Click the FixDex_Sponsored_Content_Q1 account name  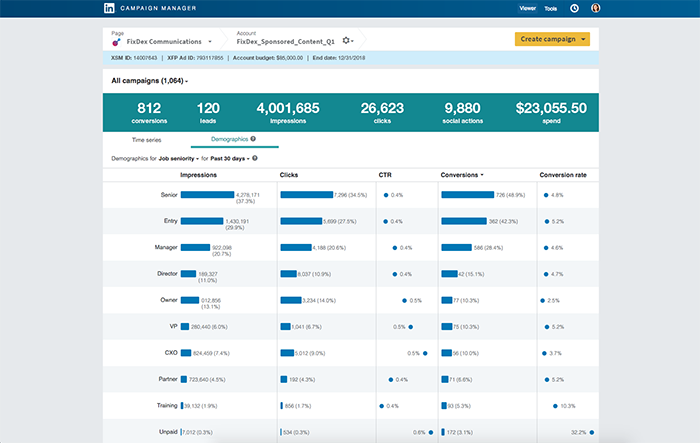click(285, 42)
